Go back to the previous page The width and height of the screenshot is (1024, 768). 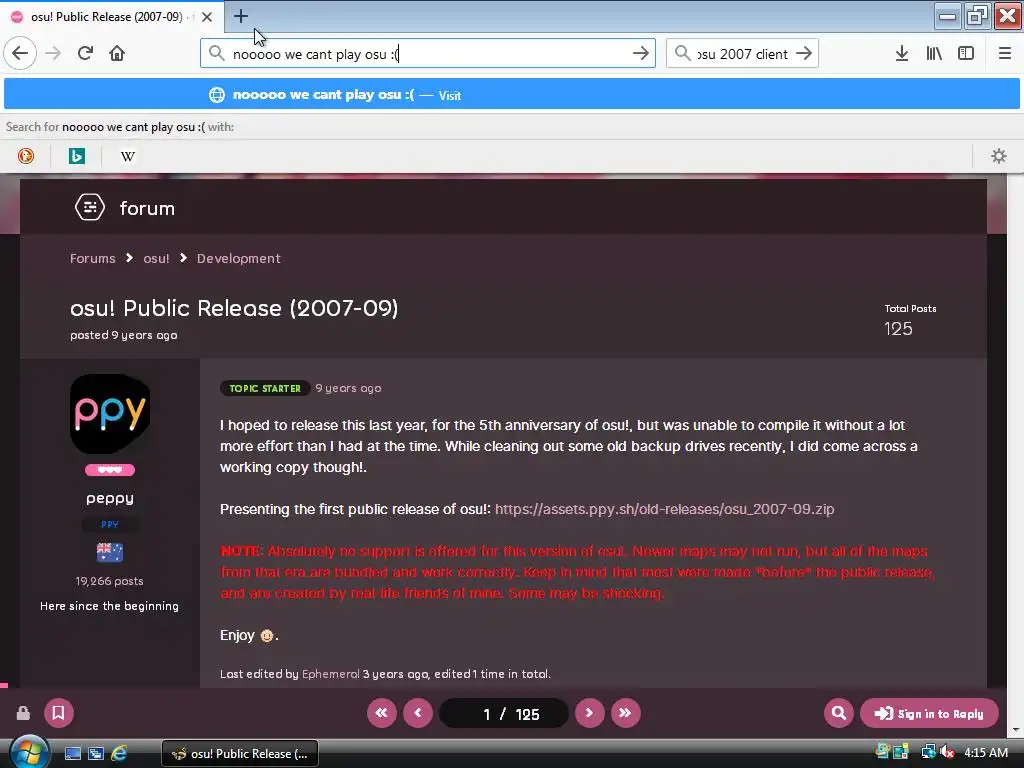(x=20, y=53)
